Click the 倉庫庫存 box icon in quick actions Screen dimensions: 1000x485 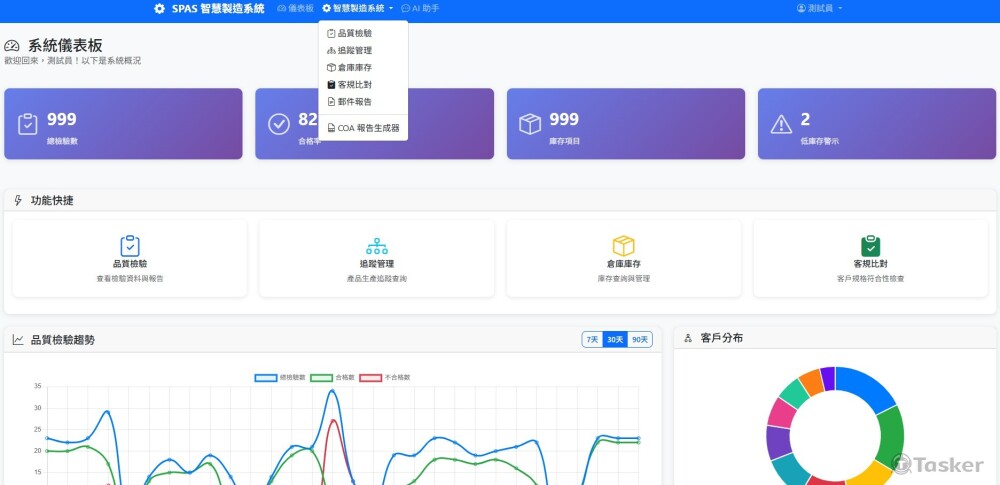click(x=624, y=246)
